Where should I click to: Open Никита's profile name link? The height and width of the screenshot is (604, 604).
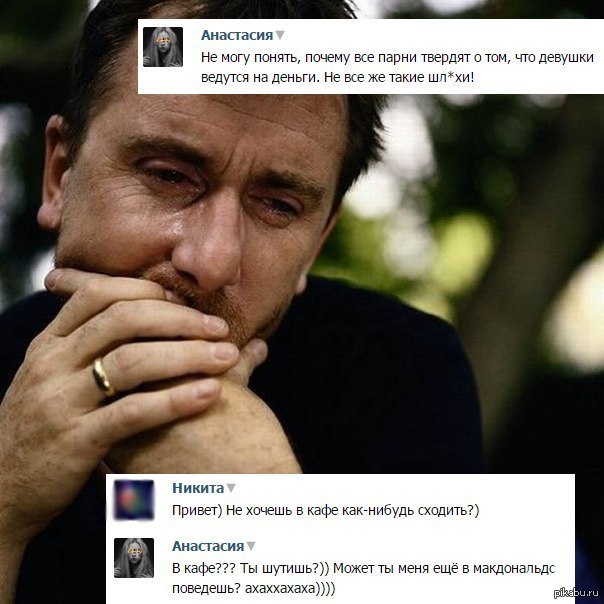coord(198,488)
